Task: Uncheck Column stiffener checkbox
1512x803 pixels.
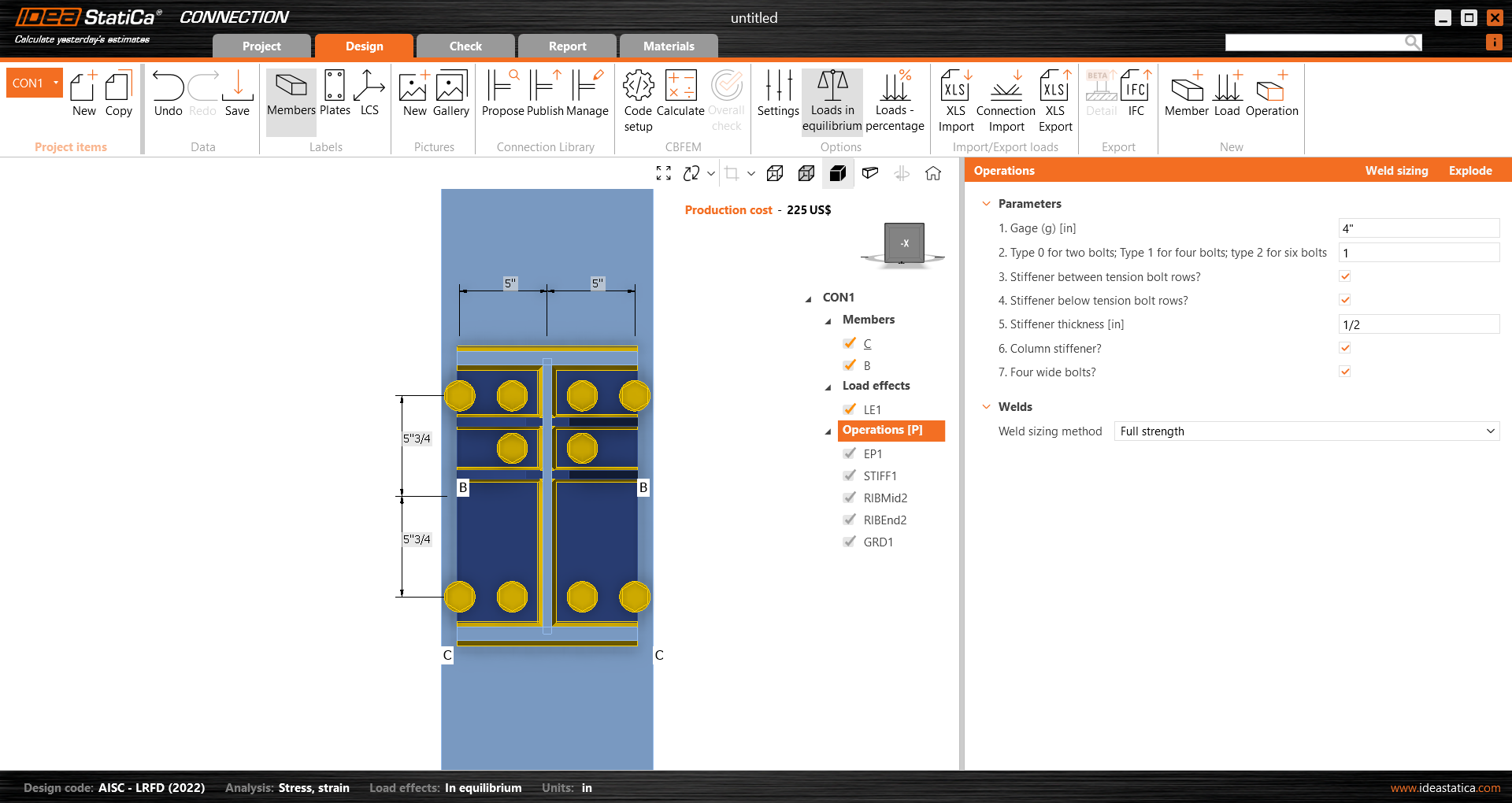Action: point(1345,348)
